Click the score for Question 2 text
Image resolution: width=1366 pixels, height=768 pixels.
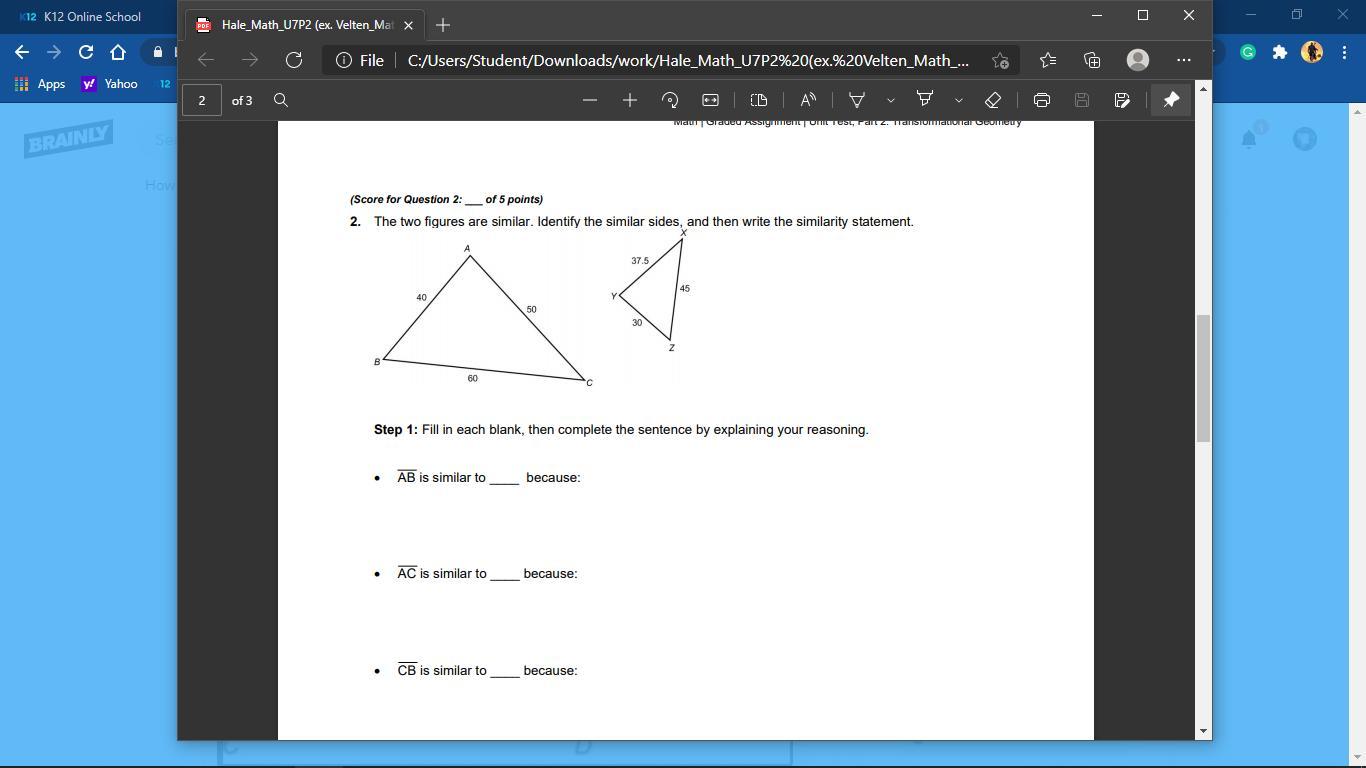[x=446, y=200]
